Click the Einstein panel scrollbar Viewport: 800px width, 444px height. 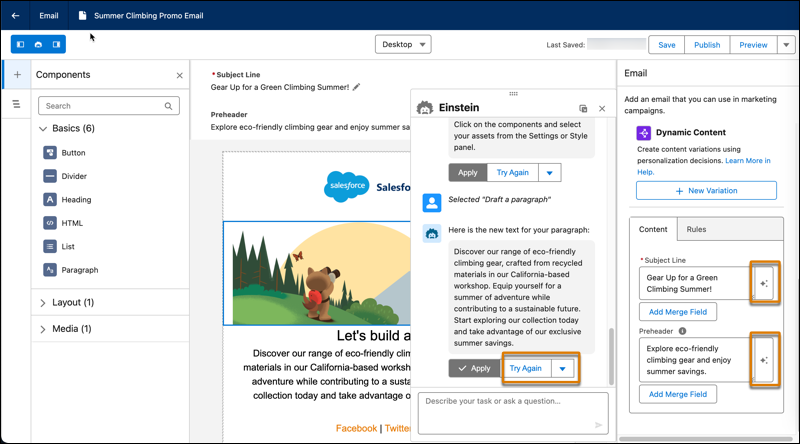[x=611, y=357]
